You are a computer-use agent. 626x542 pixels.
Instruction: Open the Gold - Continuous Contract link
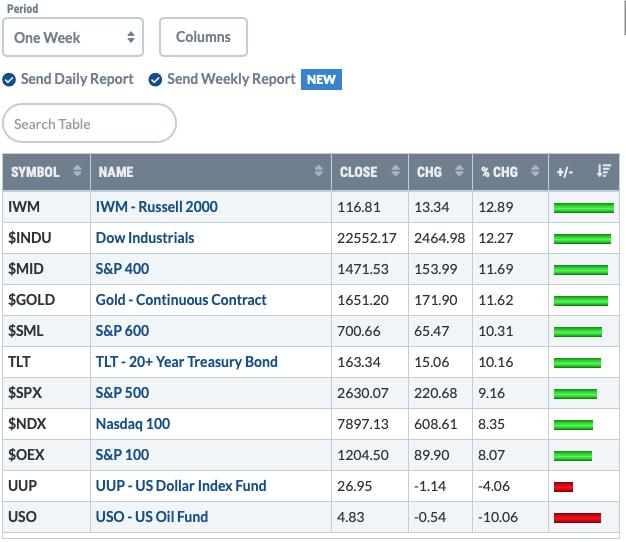tap(181, 300)
